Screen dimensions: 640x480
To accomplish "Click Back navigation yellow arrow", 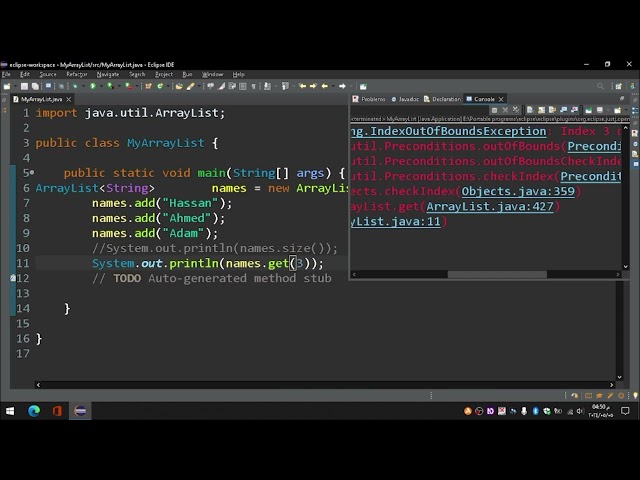I will pos(324,86).
